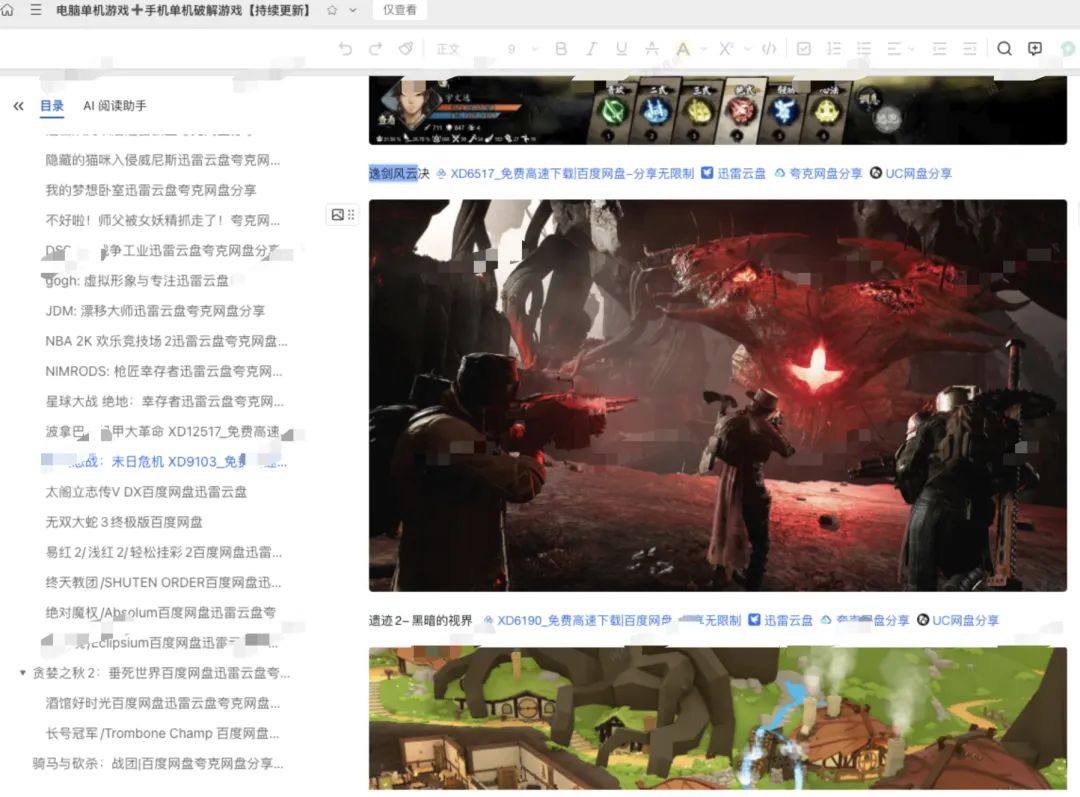Select JDM: 漂移大师 outline entry
1080x797 pixels.
[155, 311]
